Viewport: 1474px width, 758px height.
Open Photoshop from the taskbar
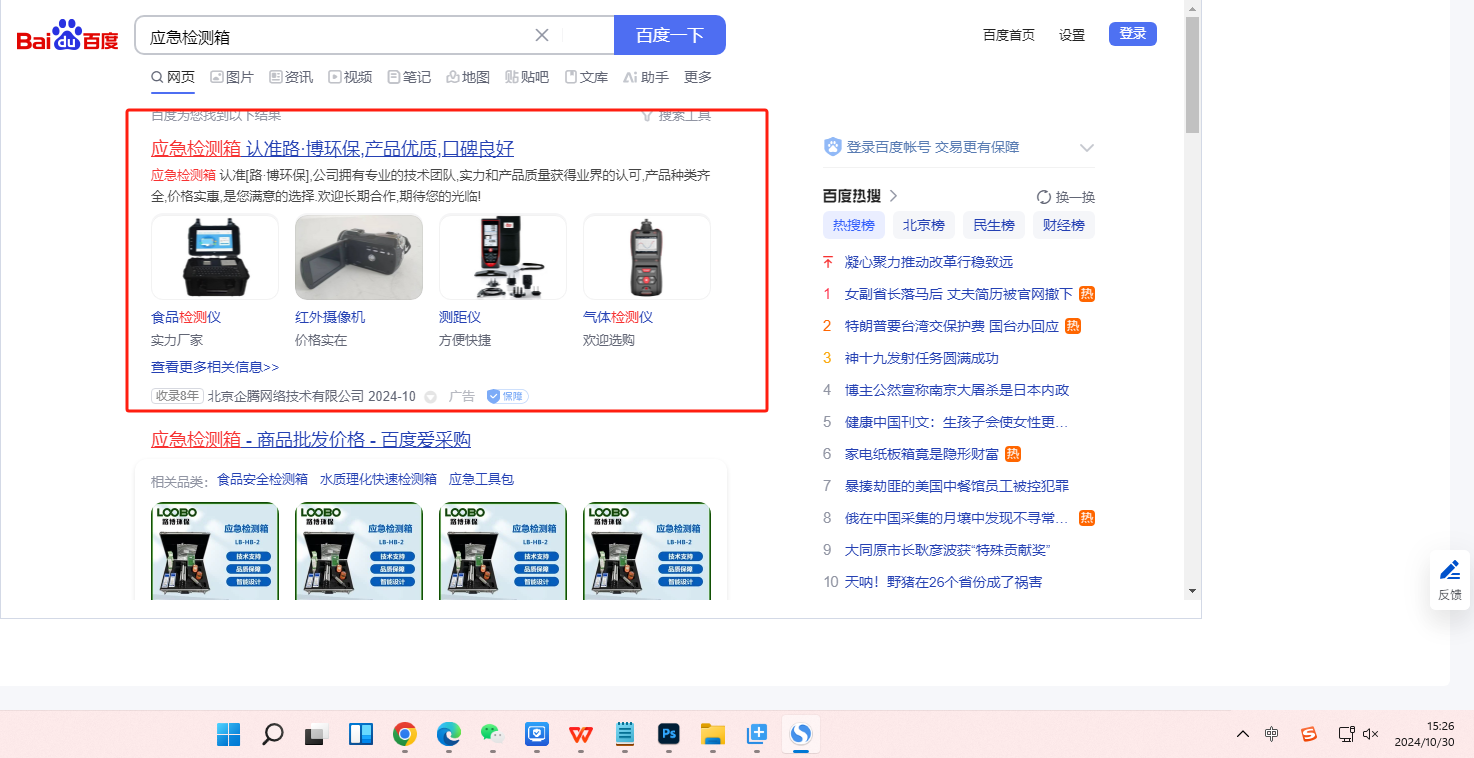point(669,735)
